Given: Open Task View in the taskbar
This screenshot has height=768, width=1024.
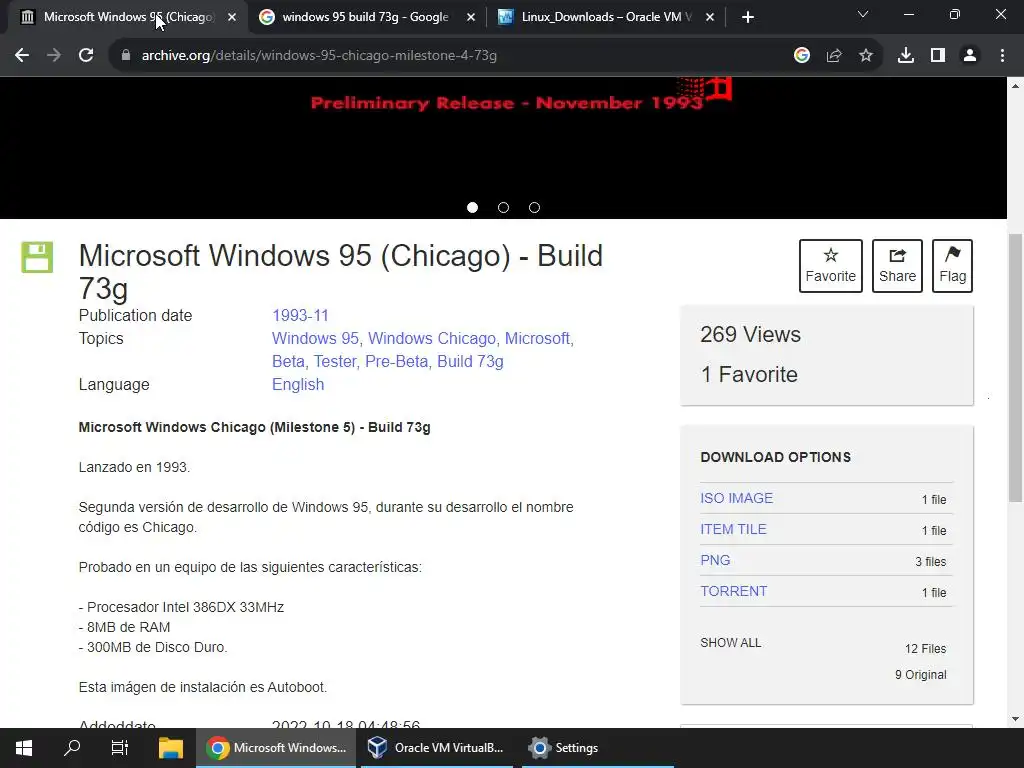Looking at the screenshot, I should coord(120,748).
